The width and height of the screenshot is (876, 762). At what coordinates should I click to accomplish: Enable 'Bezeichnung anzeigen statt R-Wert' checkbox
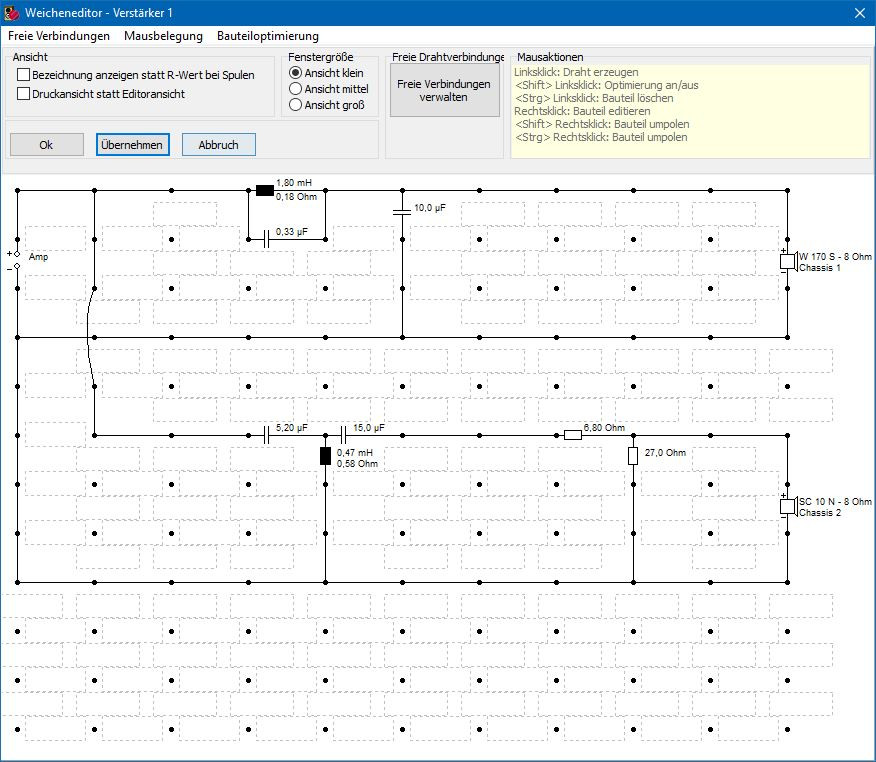coord(24,75)
